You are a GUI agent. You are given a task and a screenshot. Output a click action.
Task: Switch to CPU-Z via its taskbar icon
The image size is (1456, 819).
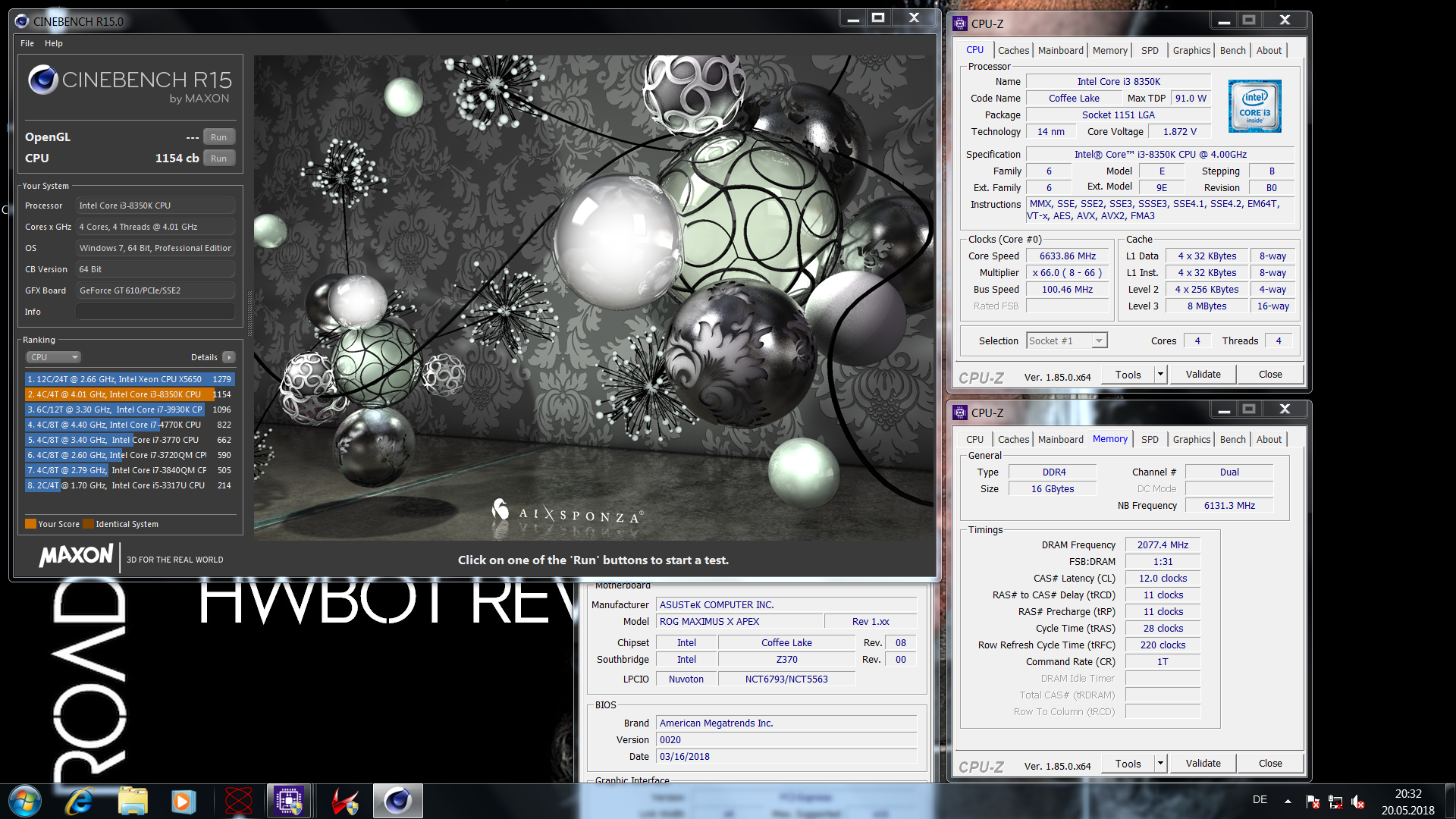pos(289,801)
